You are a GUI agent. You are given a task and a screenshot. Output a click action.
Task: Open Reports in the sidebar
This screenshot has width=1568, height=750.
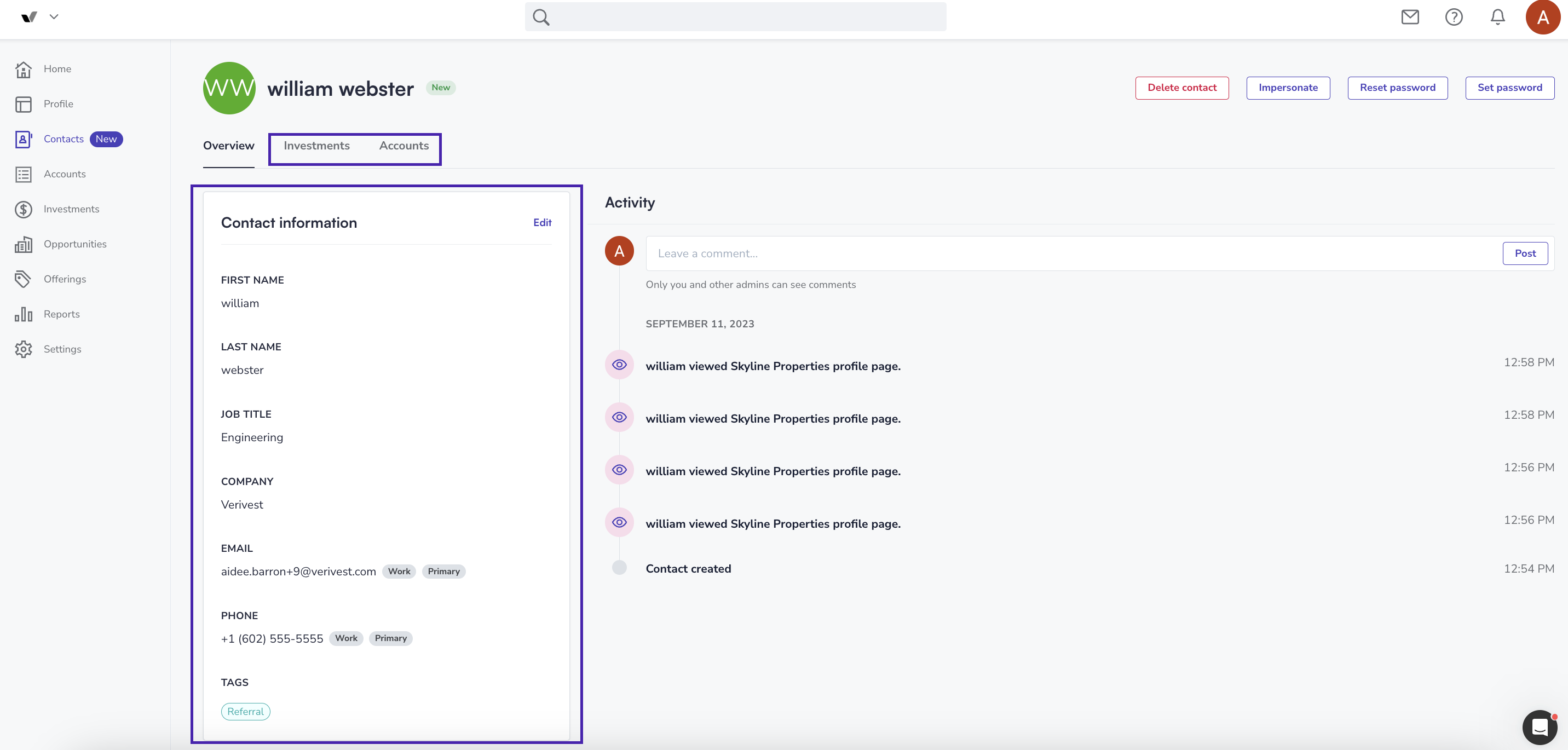click(x=61, y=314)
